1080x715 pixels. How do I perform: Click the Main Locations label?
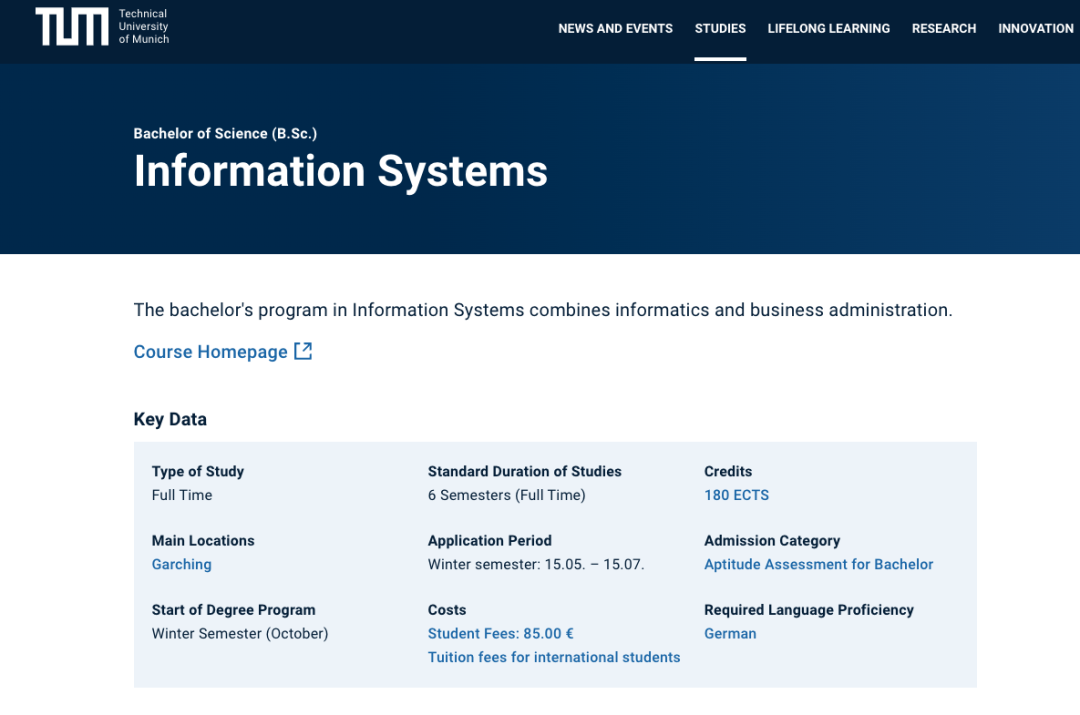203,541
